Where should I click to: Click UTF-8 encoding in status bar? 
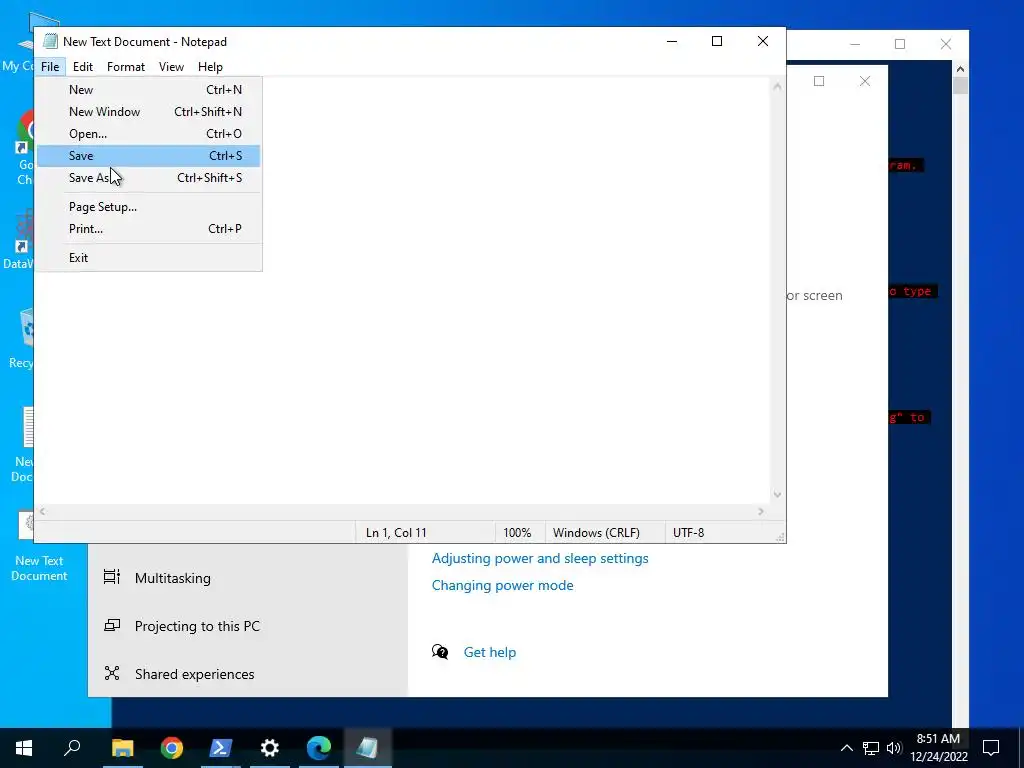688,533
